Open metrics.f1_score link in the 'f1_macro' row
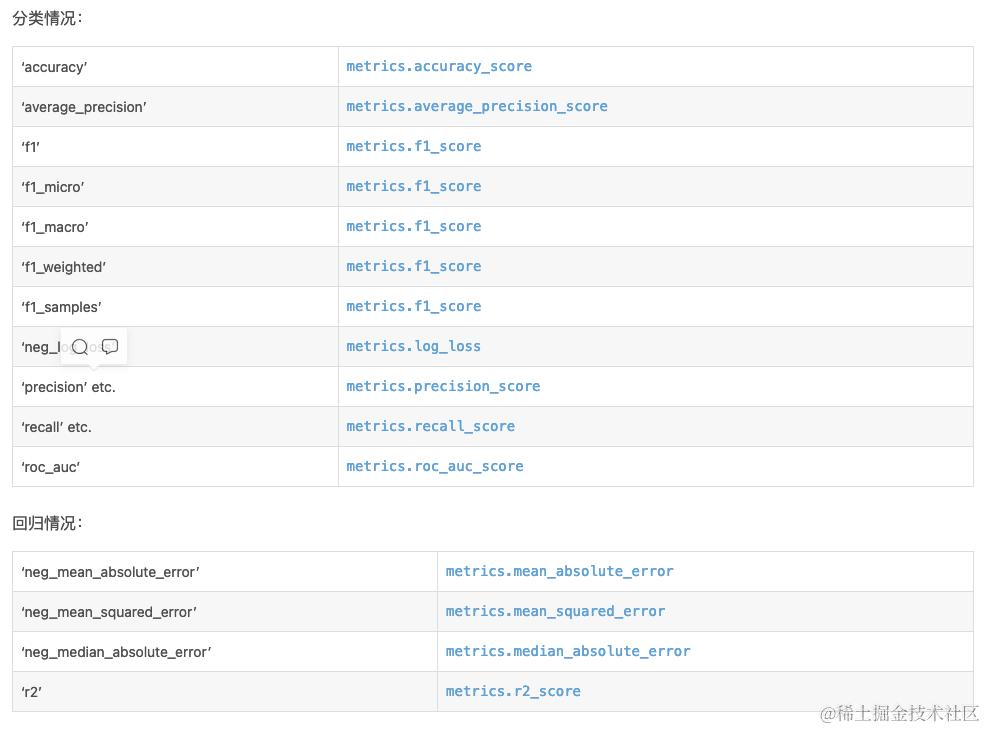Screen dimensions: 986x730 pos(414,226)
